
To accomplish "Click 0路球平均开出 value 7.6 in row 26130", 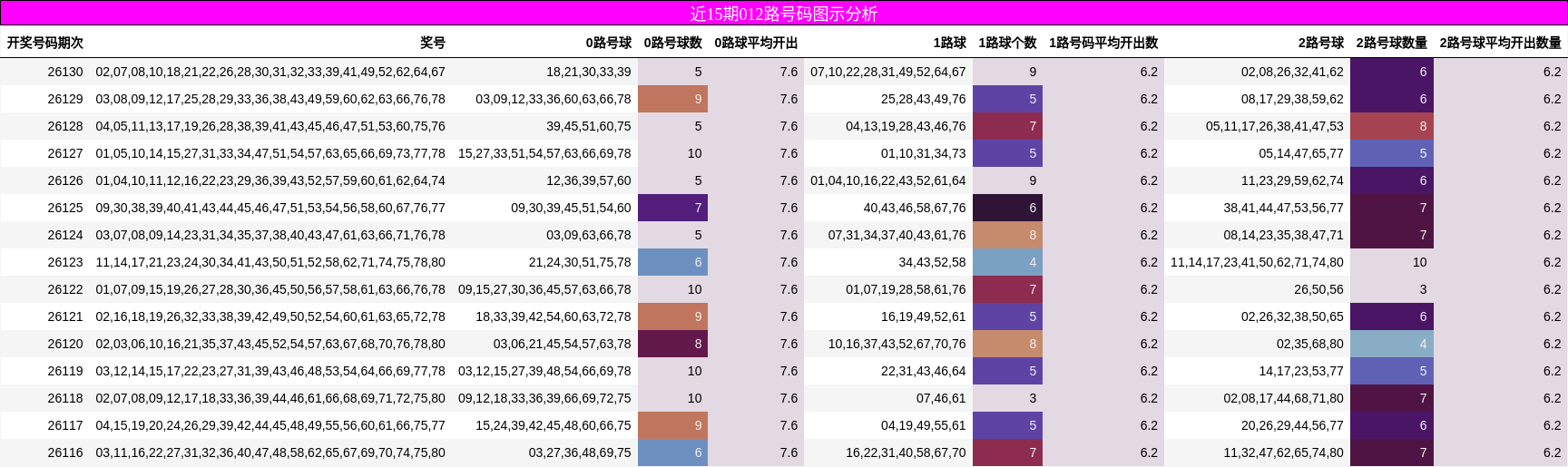I will [x=789, y=72].
